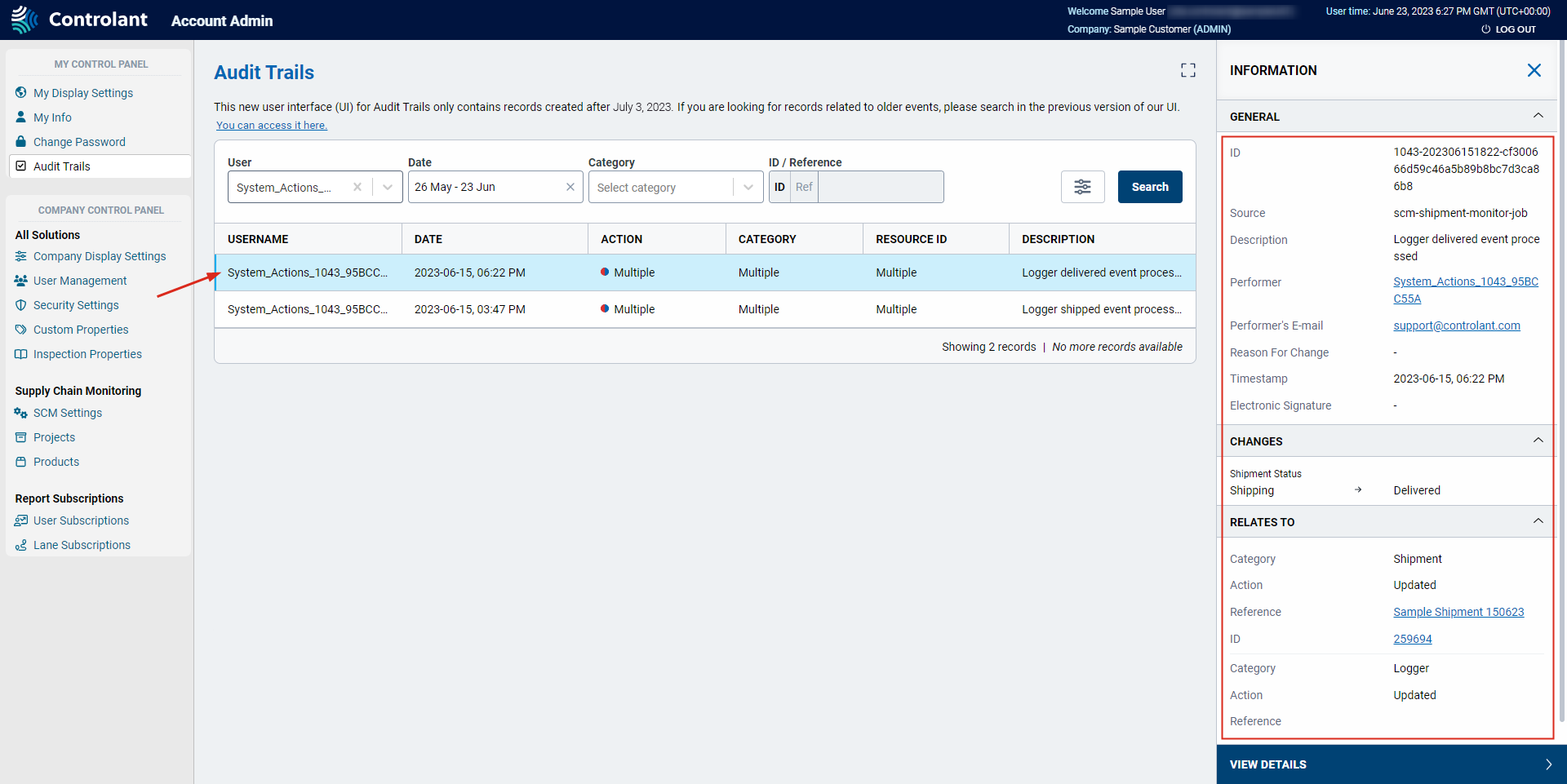Viewport: 1567px width, 784px height.
Task: Click the My Display Settings icon
Action: 21,93
